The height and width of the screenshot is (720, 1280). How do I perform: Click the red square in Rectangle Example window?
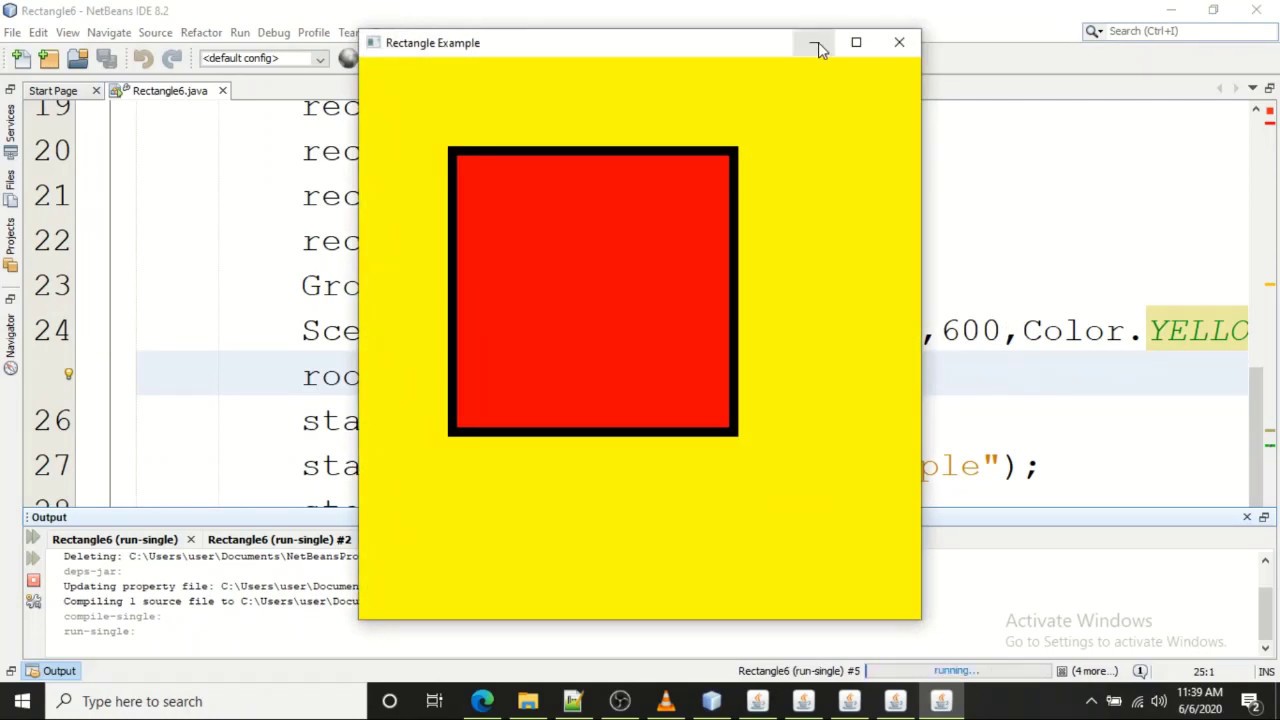pos(593,291)
